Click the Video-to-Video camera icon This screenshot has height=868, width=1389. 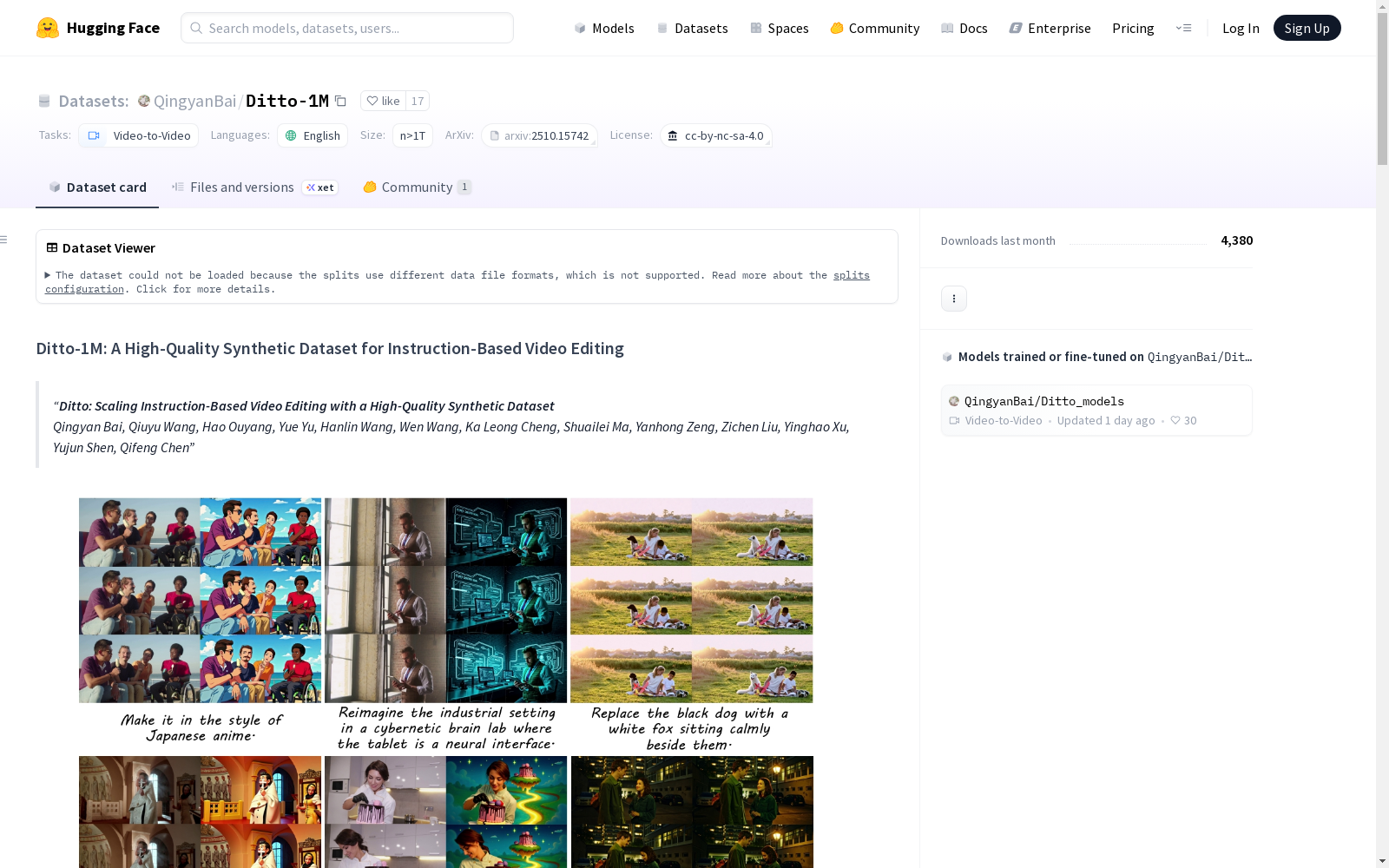point(94,135)
